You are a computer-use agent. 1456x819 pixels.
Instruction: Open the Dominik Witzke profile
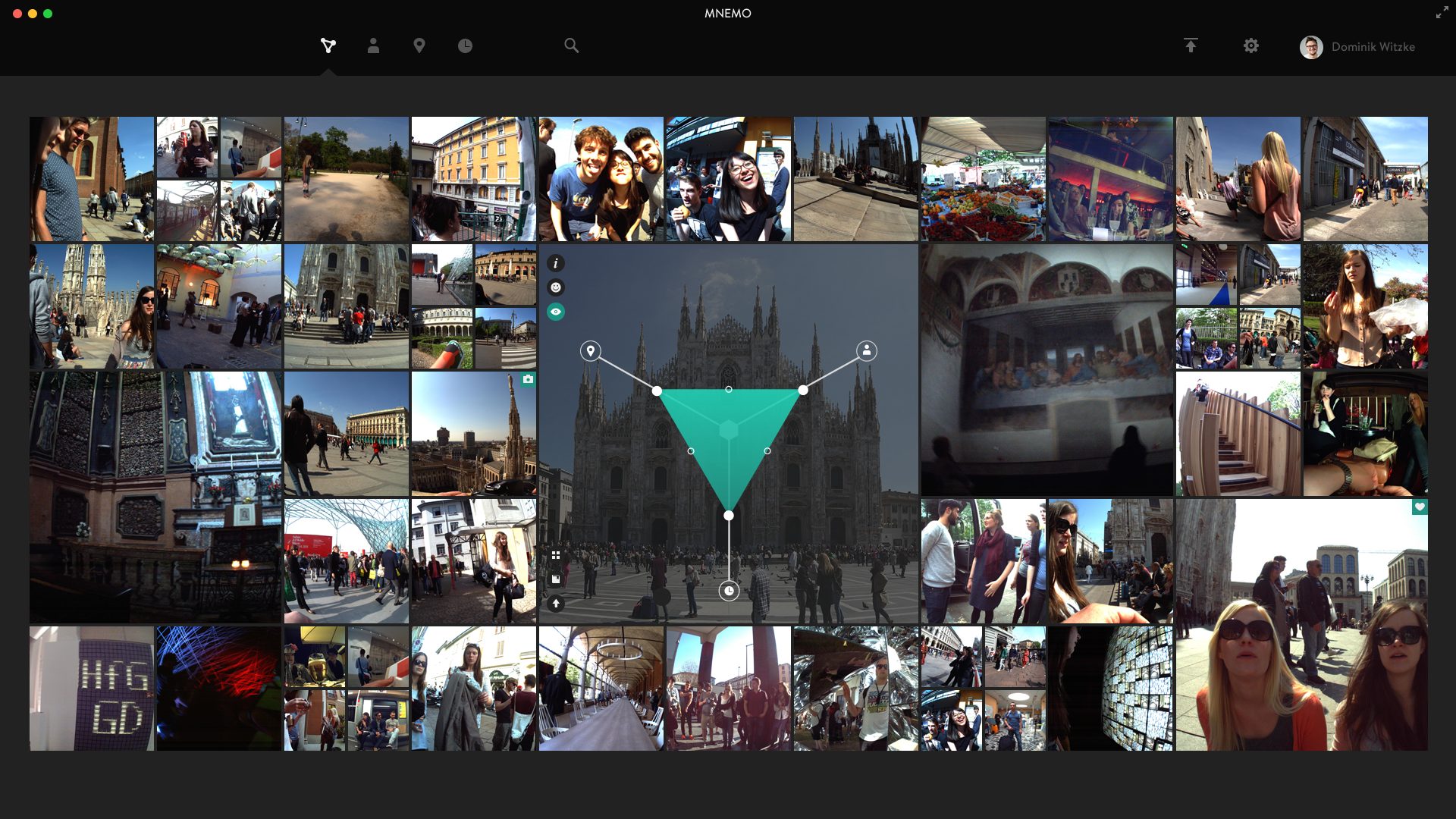pyautogui.click(x=1357, y=47)
